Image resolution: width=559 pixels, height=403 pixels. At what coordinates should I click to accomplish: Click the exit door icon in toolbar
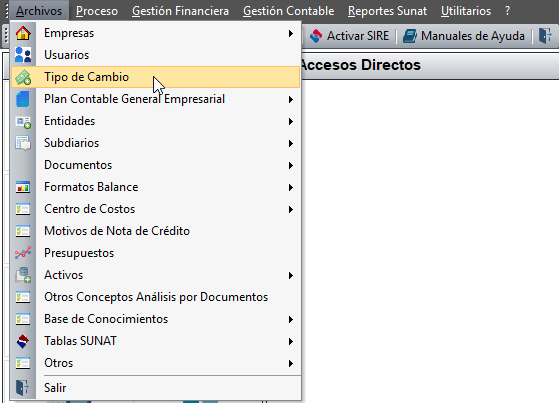click(x=545, y=36)
